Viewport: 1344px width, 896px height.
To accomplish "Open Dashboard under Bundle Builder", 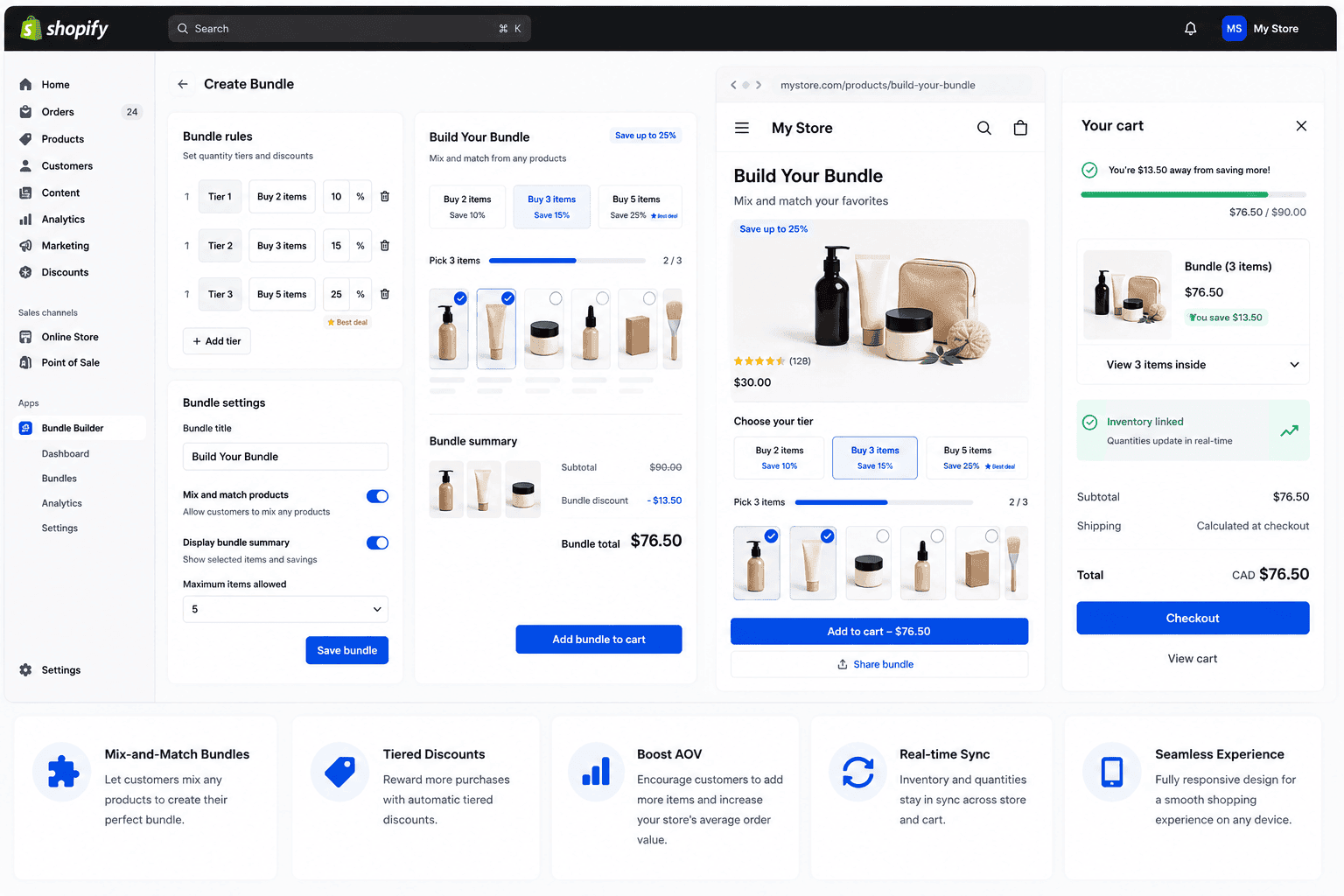I will pyautogui.click(x=66, y=454).
